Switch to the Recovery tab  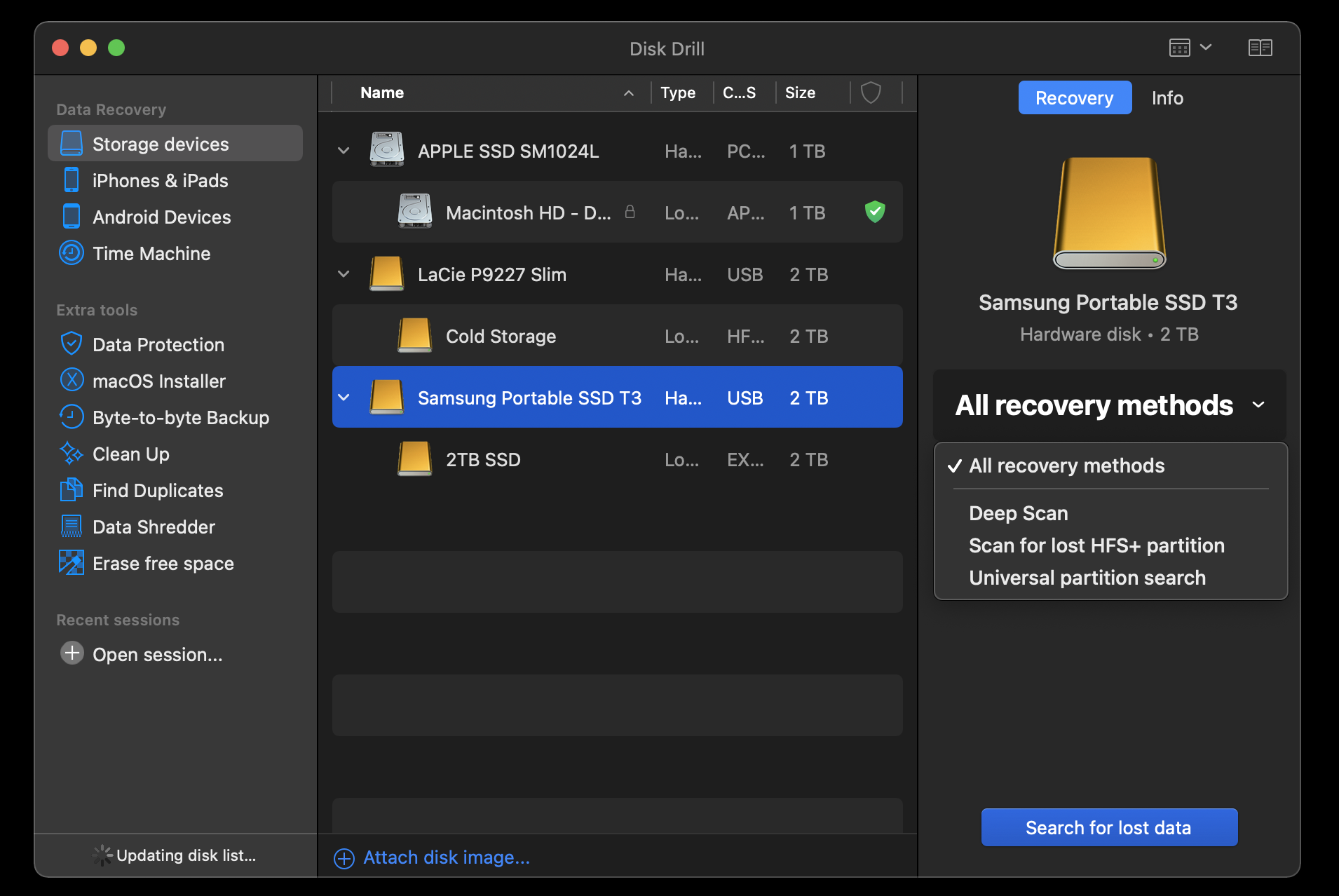click(1075, 97)
